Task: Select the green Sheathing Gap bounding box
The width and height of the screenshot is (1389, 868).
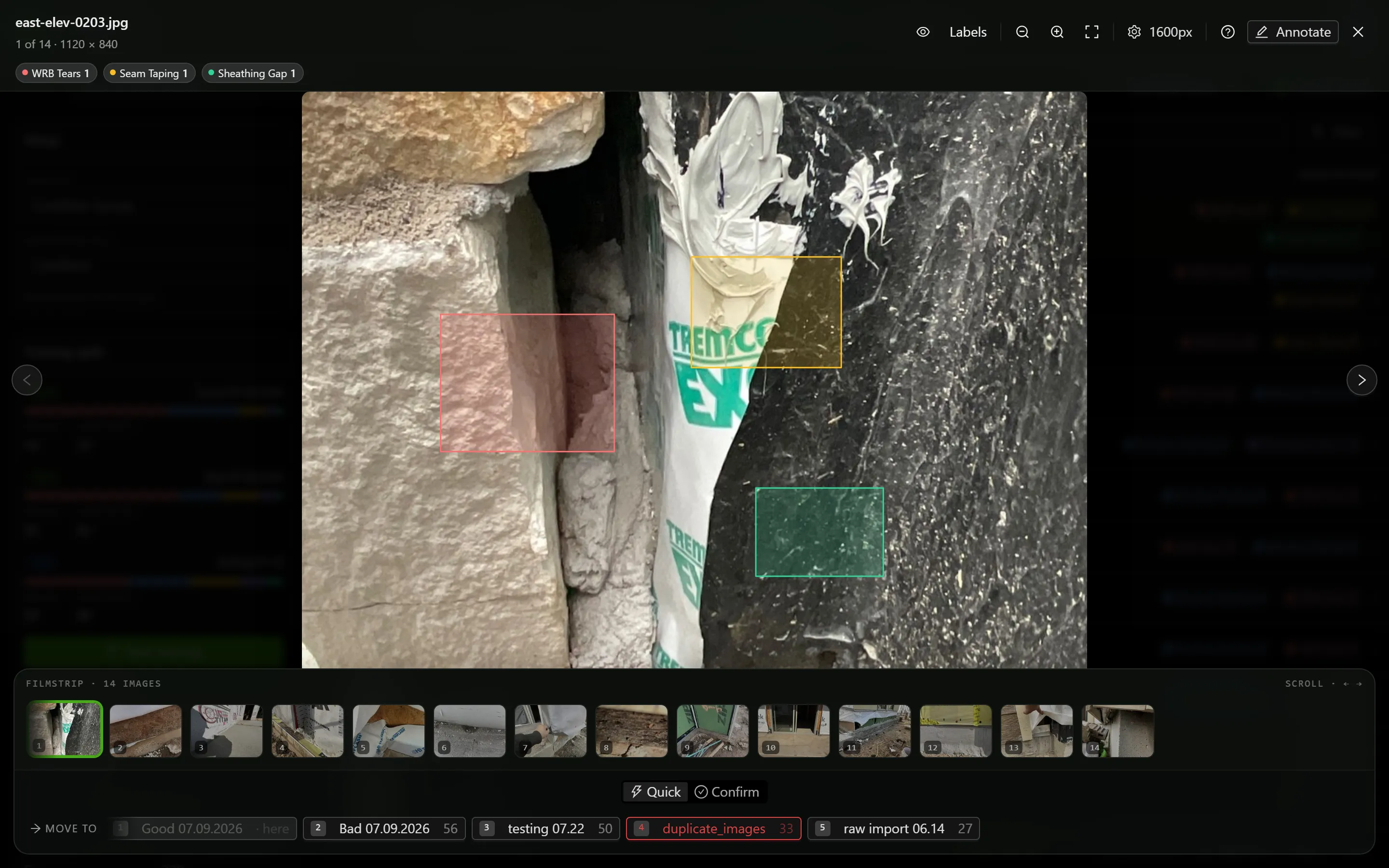Action: (x=819, y=532)
